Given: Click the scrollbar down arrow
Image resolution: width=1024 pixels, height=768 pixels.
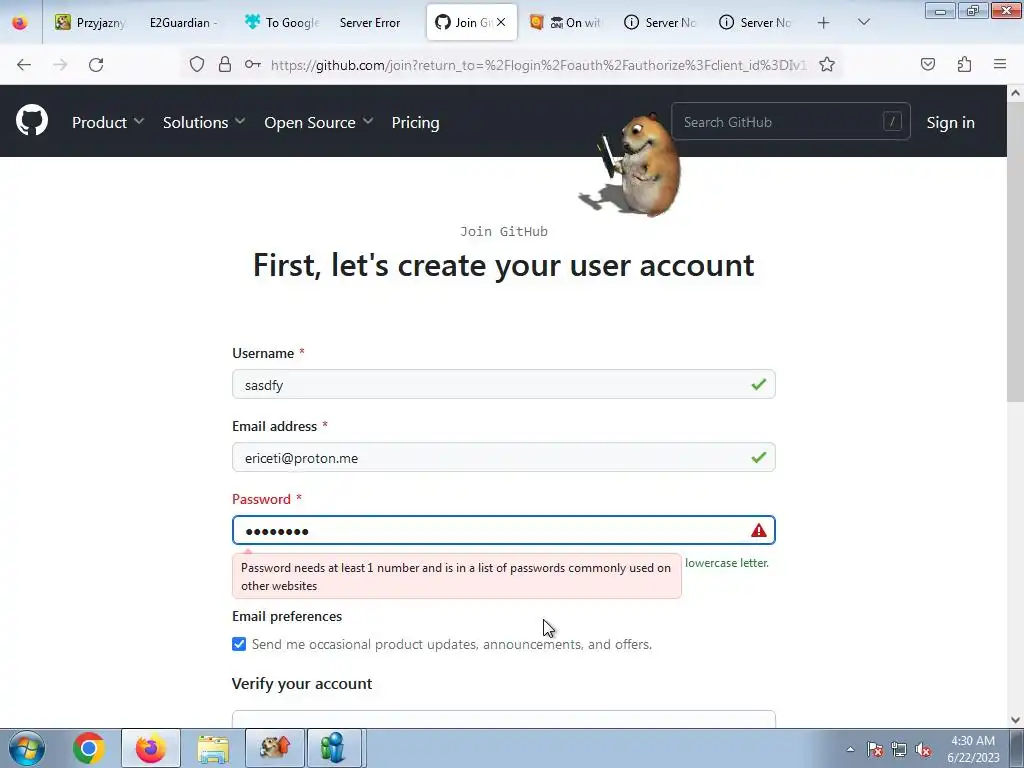Looking at the screenshot, I should pos(1015,720).
